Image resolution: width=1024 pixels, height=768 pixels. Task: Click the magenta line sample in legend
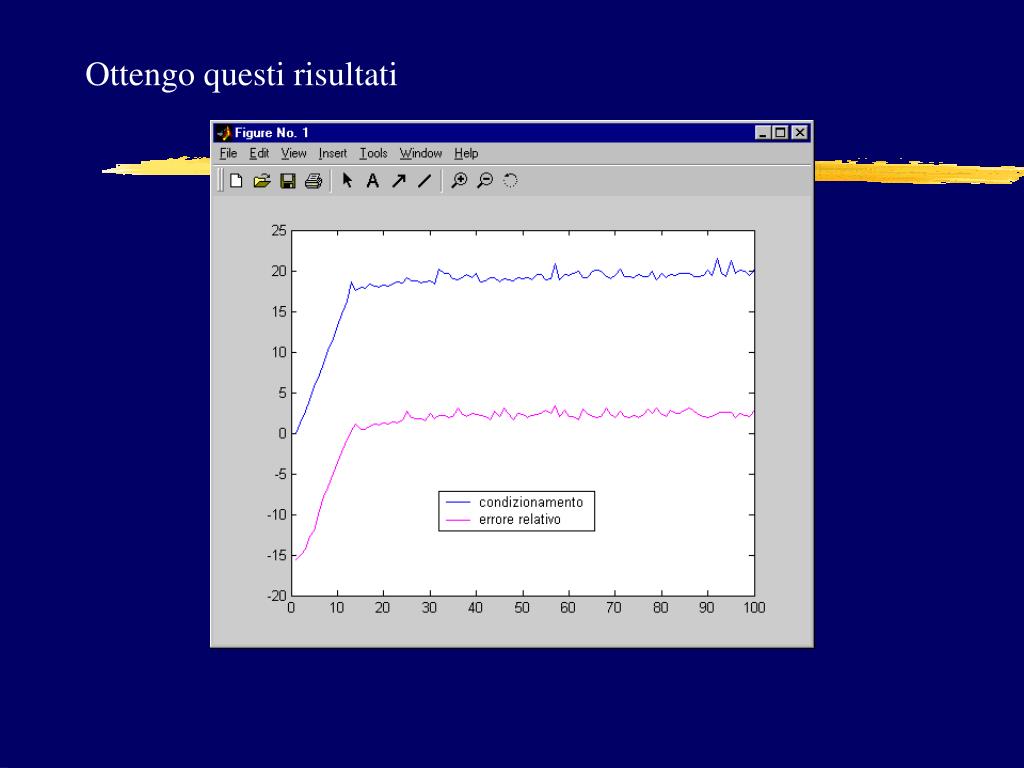458,520
